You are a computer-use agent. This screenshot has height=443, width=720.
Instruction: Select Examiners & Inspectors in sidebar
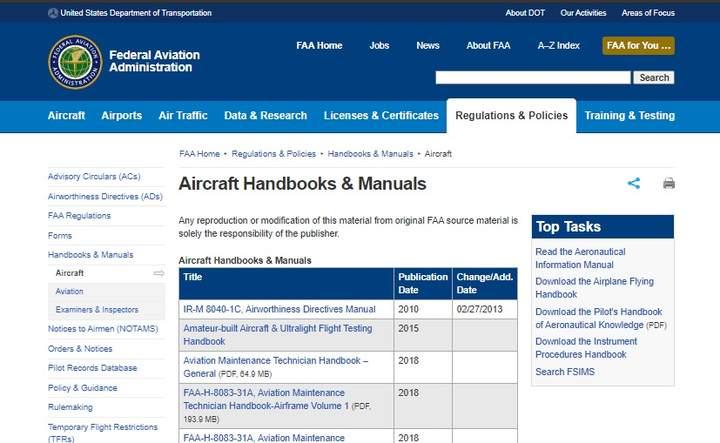point(97,310)
